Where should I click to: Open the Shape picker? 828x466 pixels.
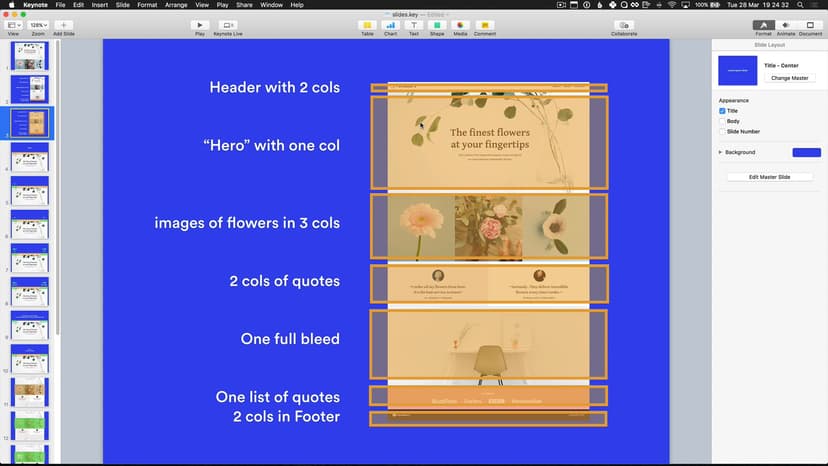pyautogui.click(x=437, y=24)
